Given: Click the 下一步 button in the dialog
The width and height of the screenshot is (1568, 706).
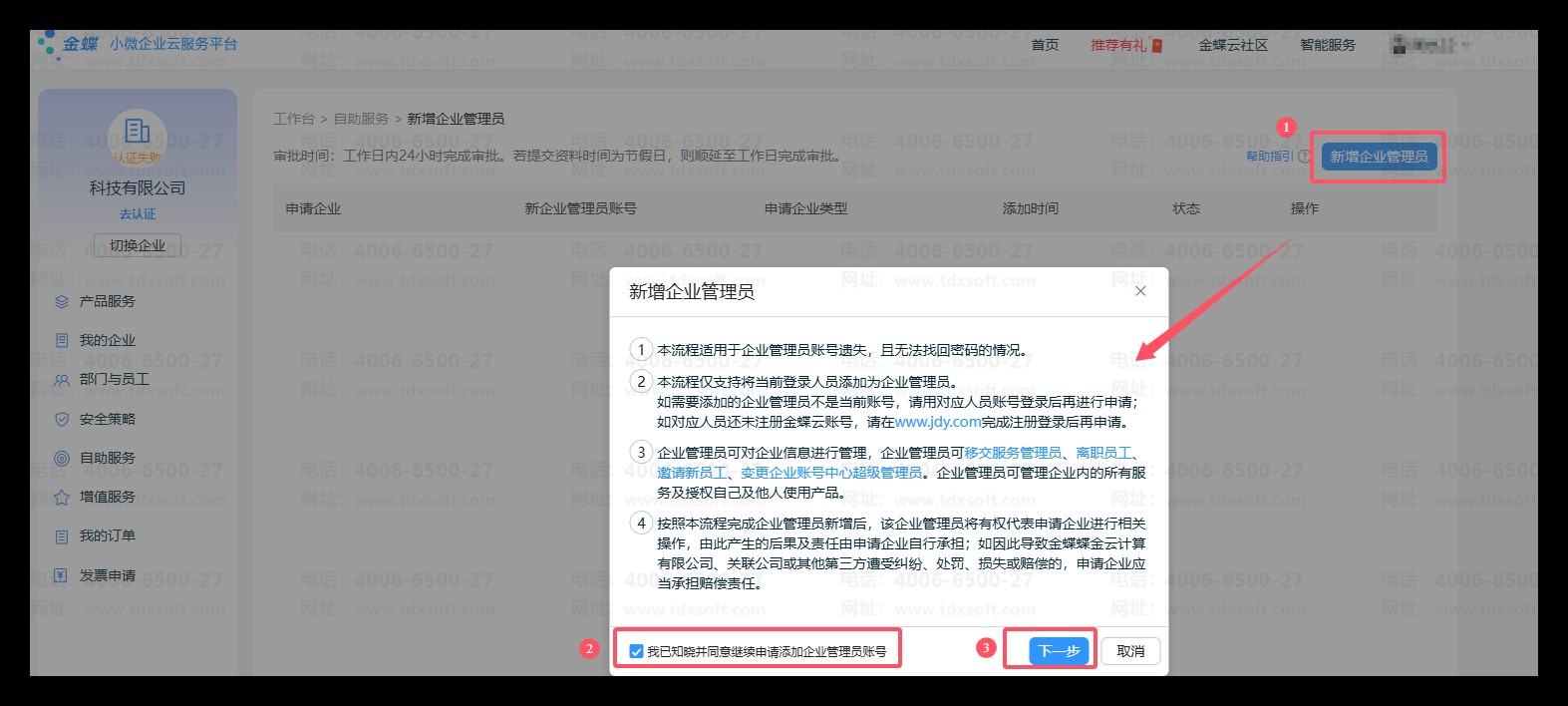Looking at the screenshot, I should point(1058,651).
